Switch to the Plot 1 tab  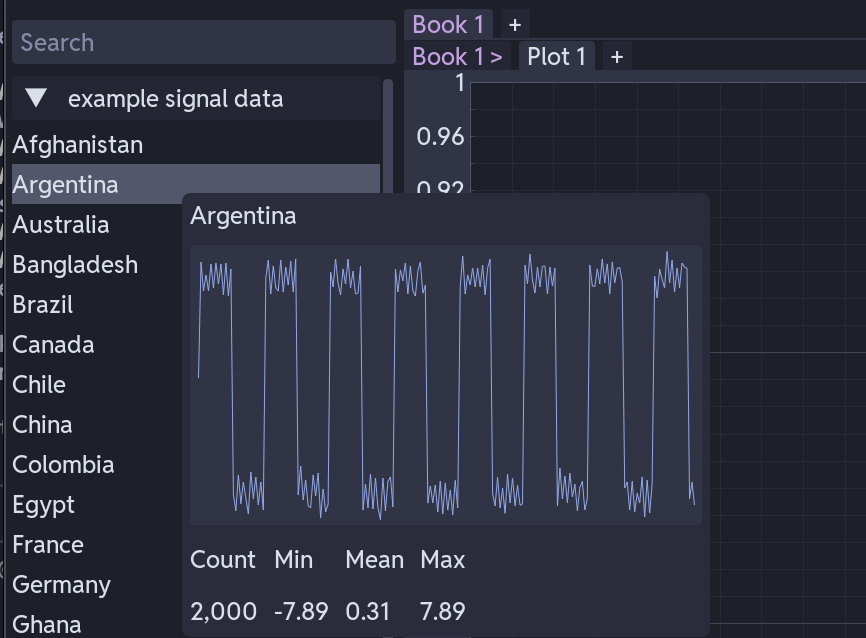(x=556, y=57)
